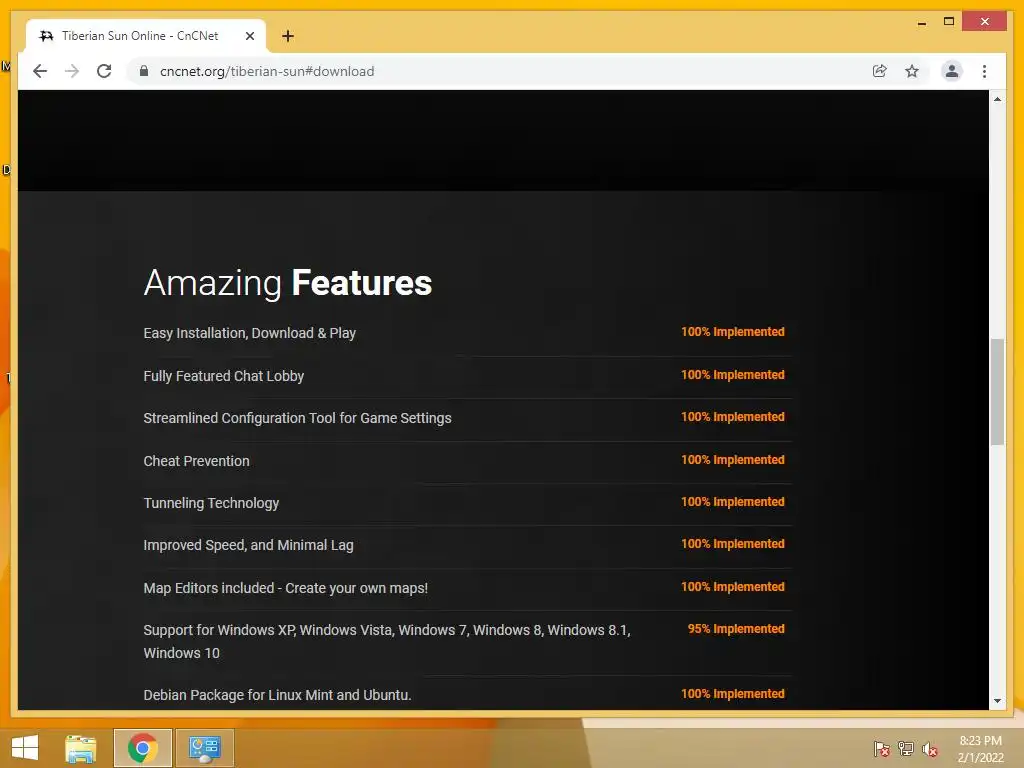Click 'Debian Package for Linux Mint and Ubuntu' text
The width and height of the screenshot is (1024, 768).
pyautogui.click(x=277, y=695)
